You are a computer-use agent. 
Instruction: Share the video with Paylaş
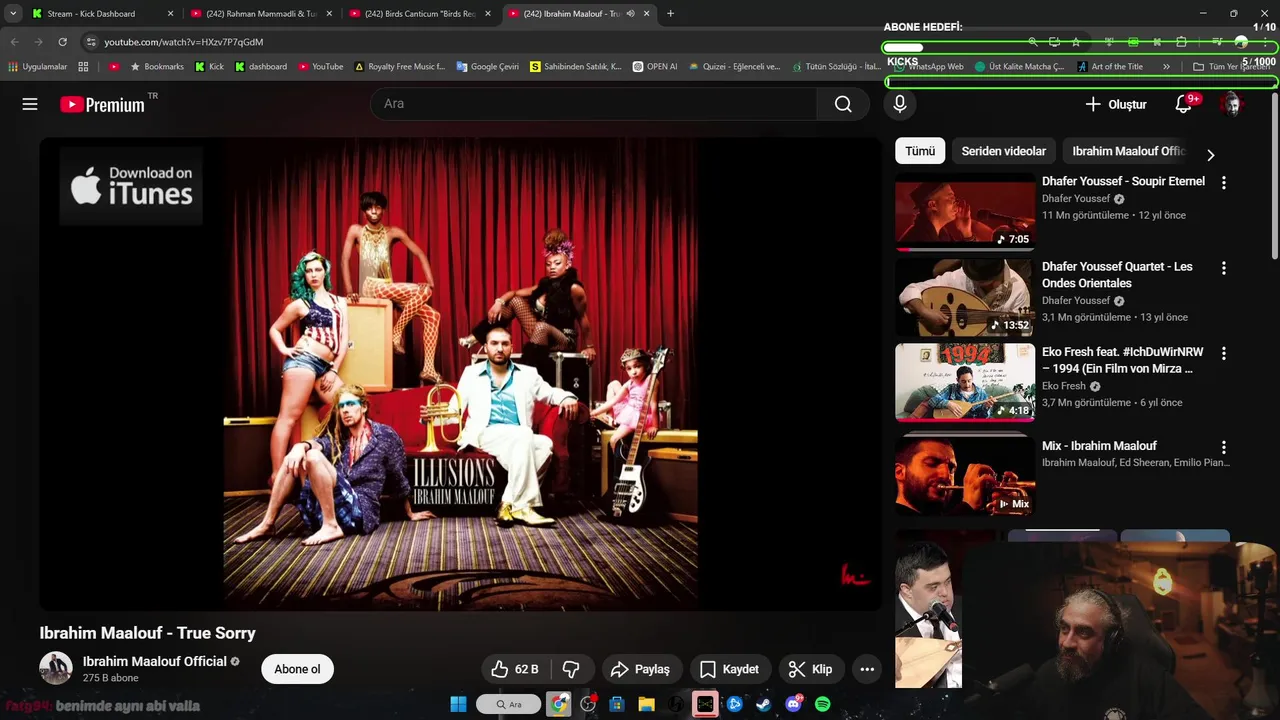tap(640, 669)
